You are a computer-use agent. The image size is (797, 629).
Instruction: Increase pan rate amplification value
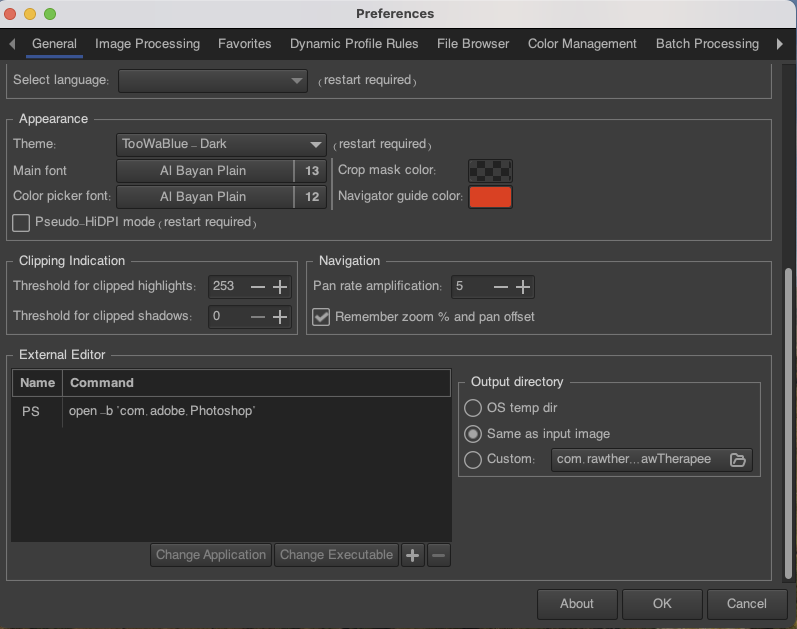pyautogui.click(x=522, y=287)
